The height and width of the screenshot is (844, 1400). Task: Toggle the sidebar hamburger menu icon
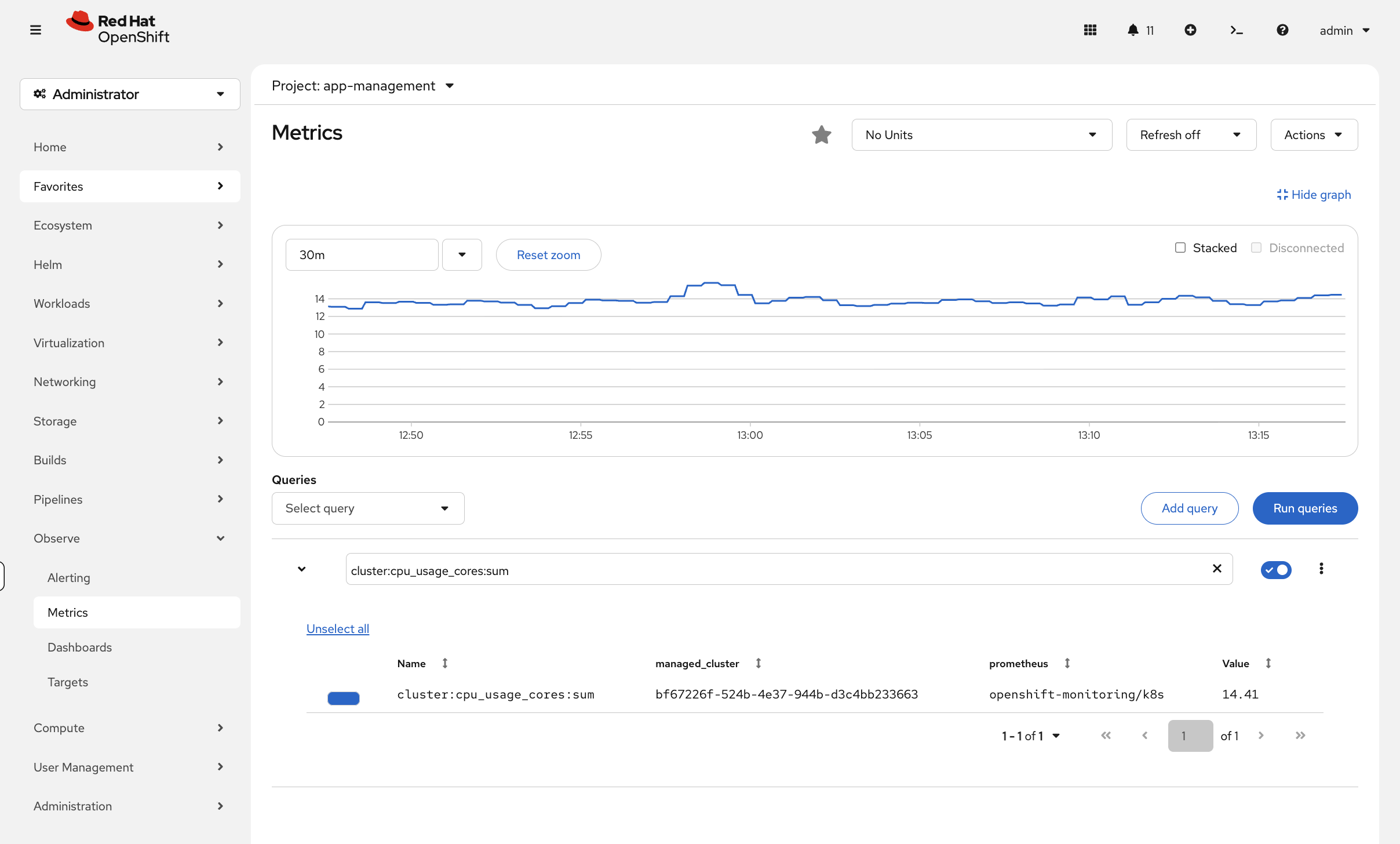tap(35, 30)
